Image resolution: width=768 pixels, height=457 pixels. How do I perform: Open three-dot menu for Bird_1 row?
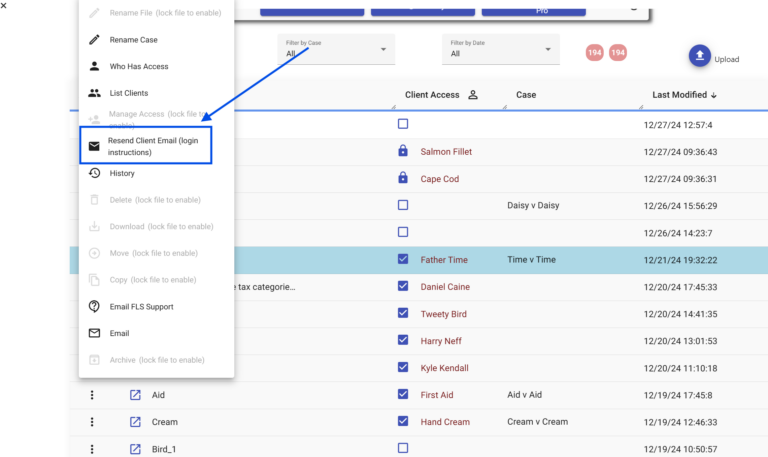pyautogui.click(x=92, y=449)
